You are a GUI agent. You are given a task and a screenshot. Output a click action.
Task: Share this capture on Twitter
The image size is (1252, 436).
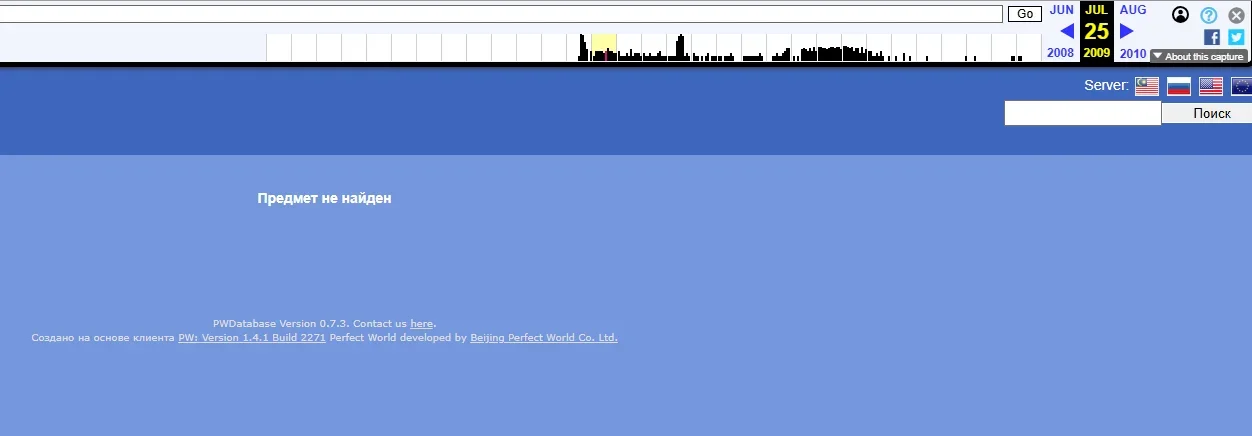(1236, 37)
